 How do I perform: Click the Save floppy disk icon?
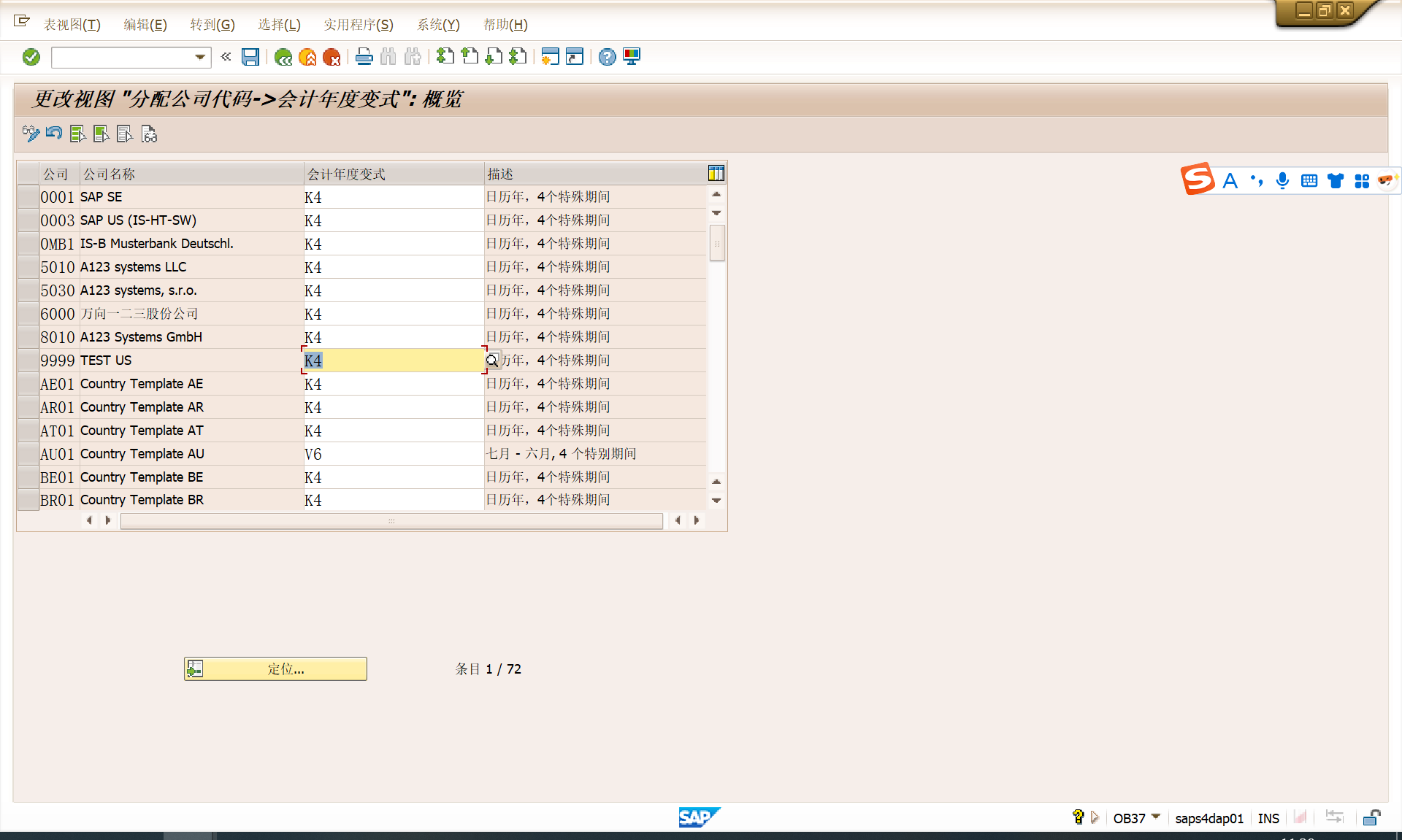tap(250, 57)
